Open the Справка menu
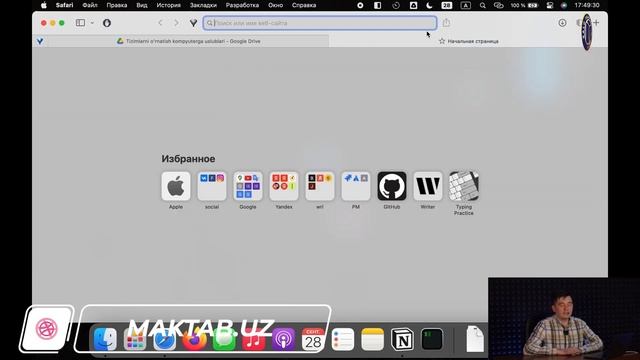 [x=304, y=5]
